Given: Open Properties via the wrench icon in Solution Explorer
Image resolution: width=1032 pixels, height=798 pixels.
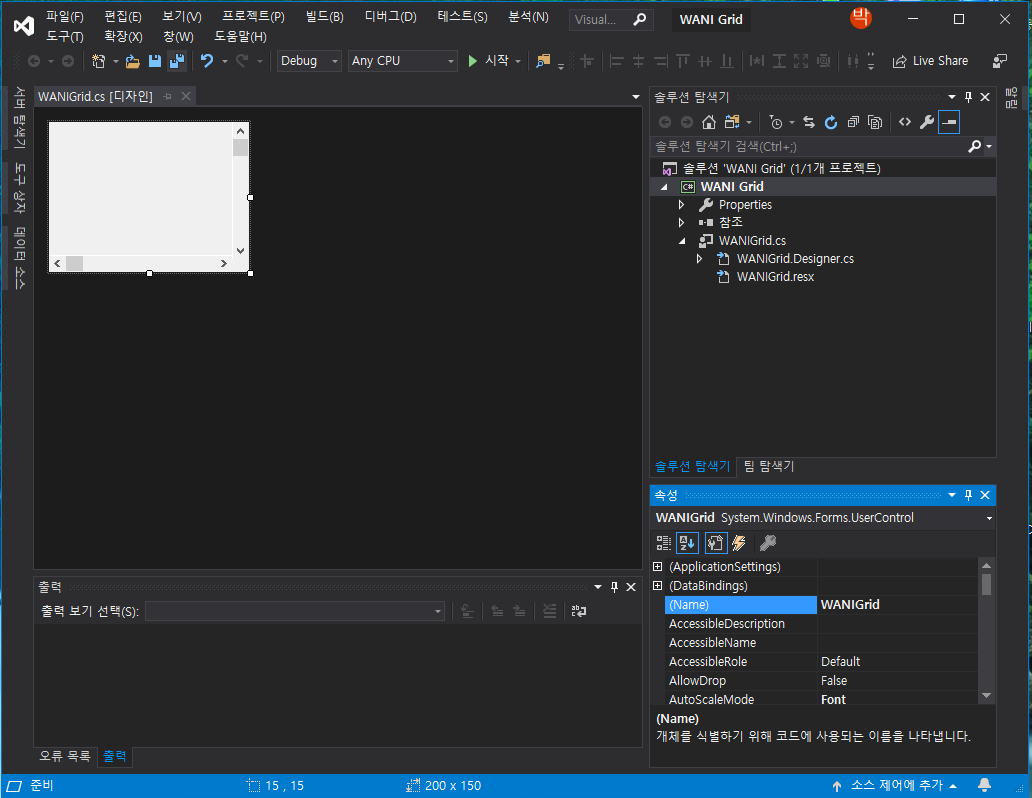Looking at the screenshot, I should coord(927,122).
